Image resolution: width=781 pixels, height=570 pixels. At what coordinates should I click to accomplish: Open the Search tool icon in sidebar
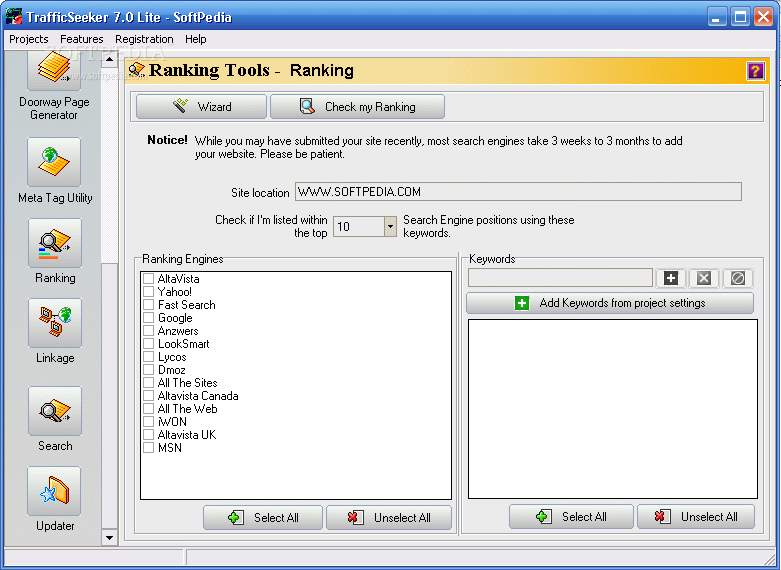pyautogui.click(x=55, y=411)
